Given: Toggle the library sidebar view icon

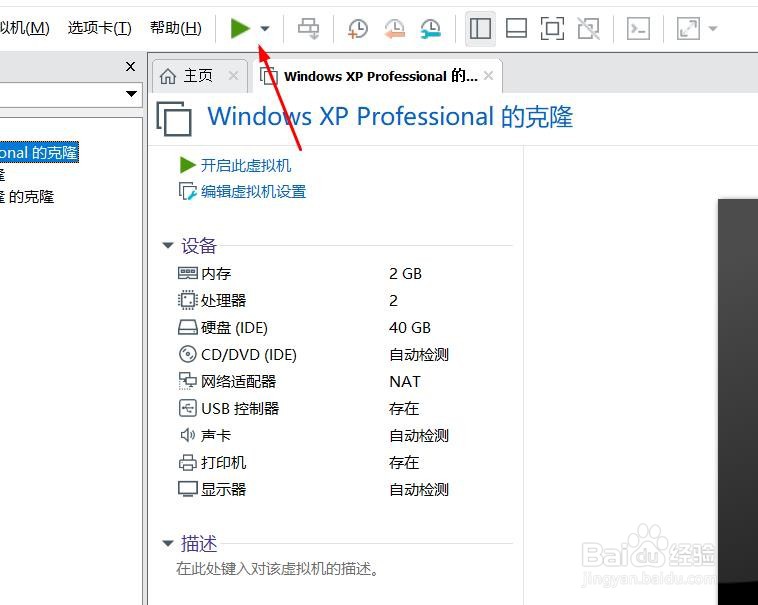Looking at the screenshot, I should 481,29.
